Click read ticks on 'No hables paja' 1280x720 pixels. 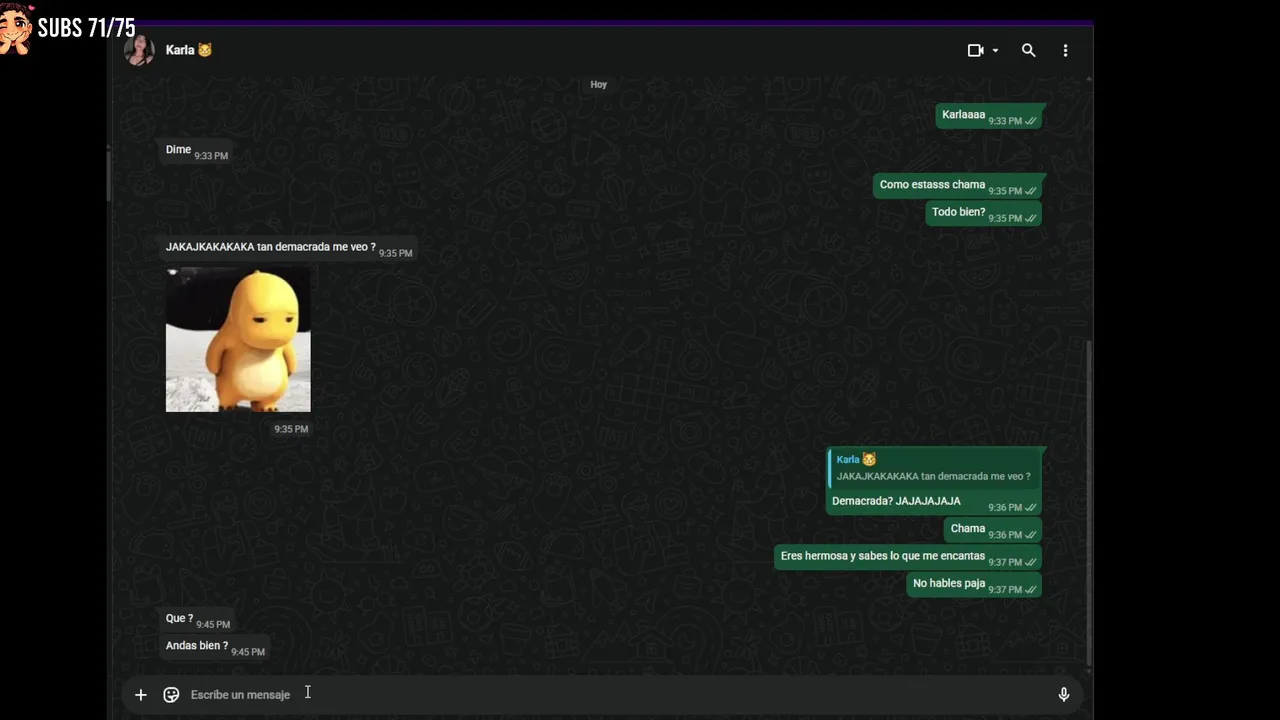pyautogui.click(x=1031, y=590)
